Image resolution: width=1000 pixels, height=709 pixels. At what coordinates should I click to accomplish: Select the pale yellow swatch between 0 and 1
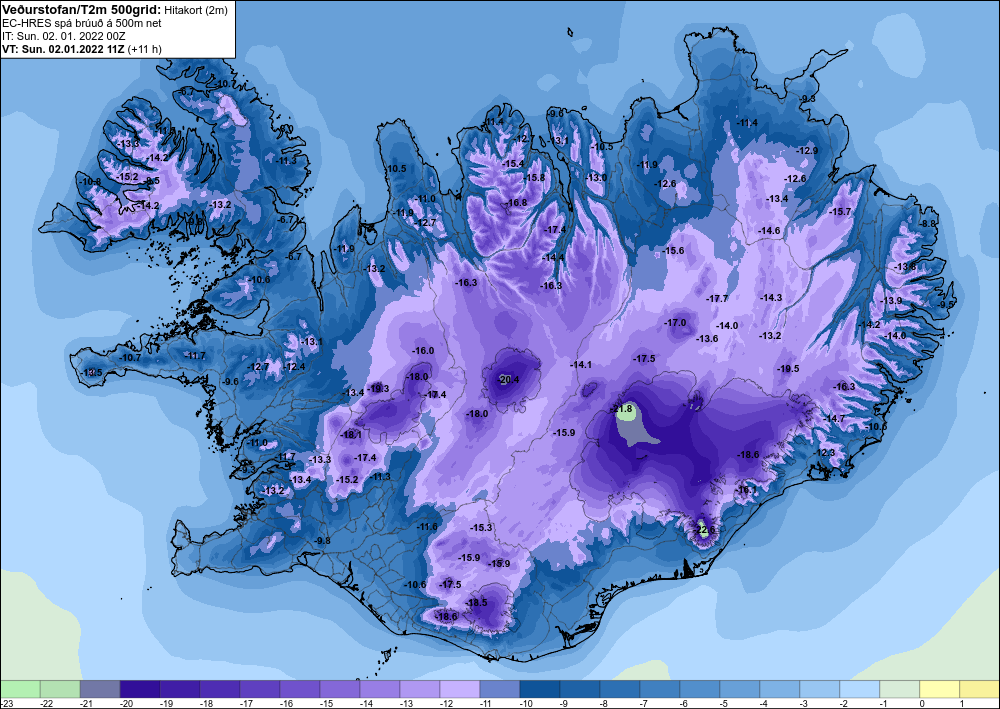click(940, 689)
